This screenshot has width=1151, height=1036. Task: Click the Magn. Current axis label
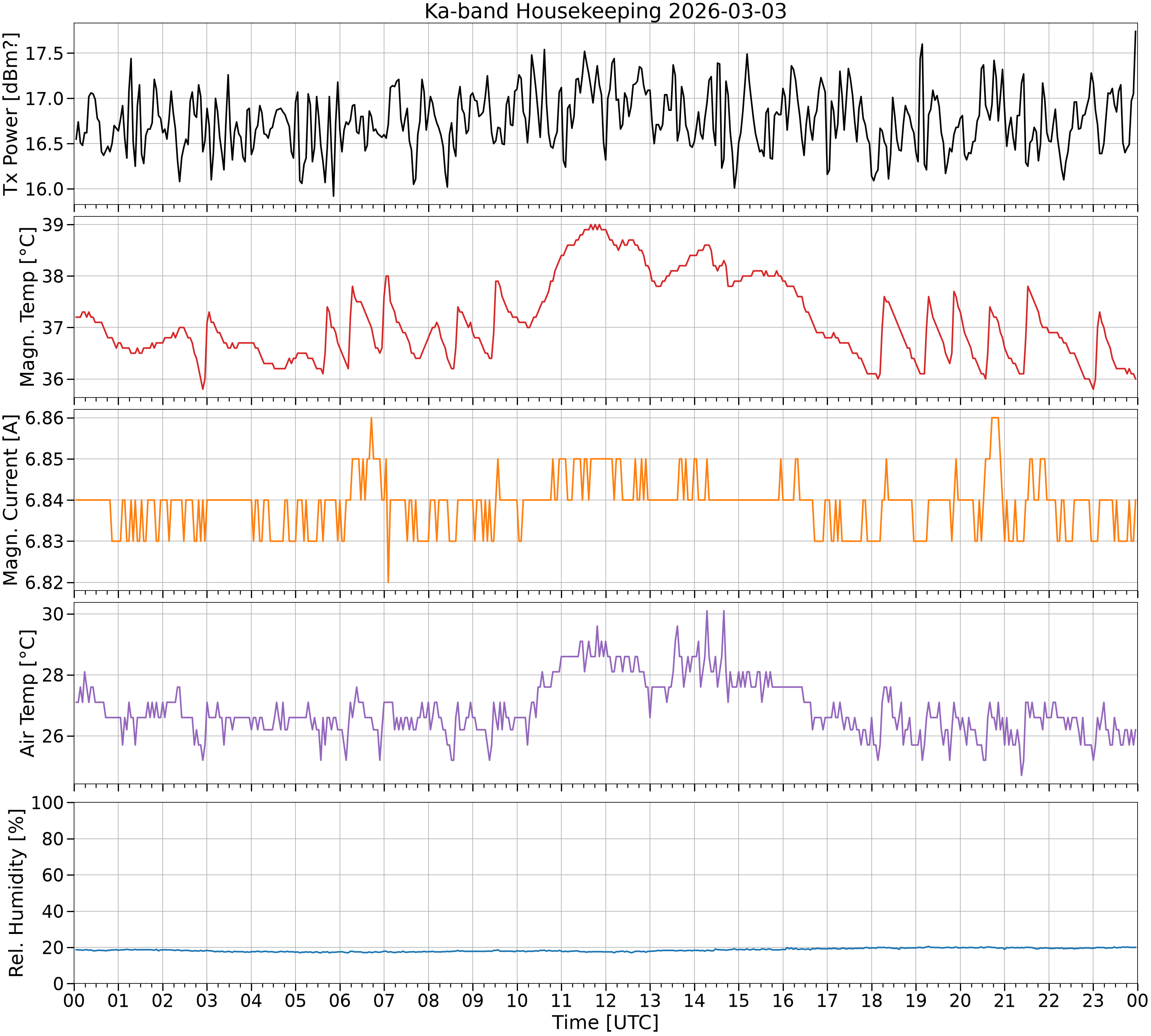[12, 500]
